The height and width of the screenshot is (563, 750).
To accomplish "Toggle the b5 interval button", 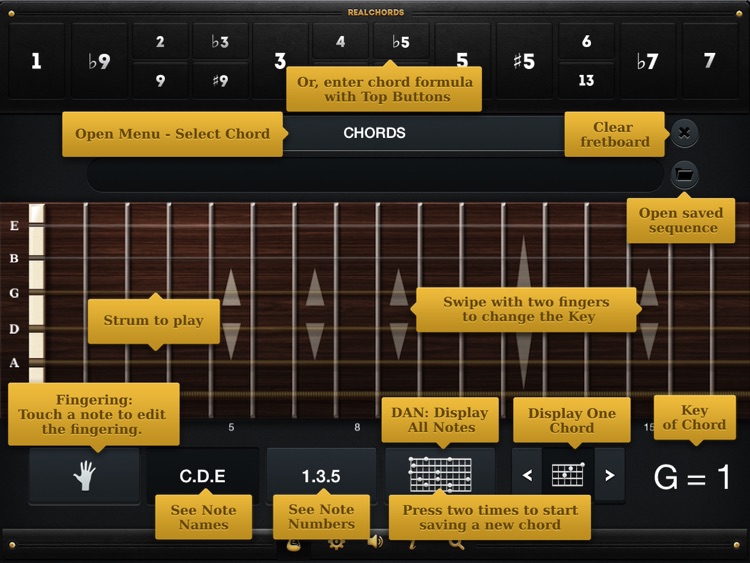I will (401, 42).
